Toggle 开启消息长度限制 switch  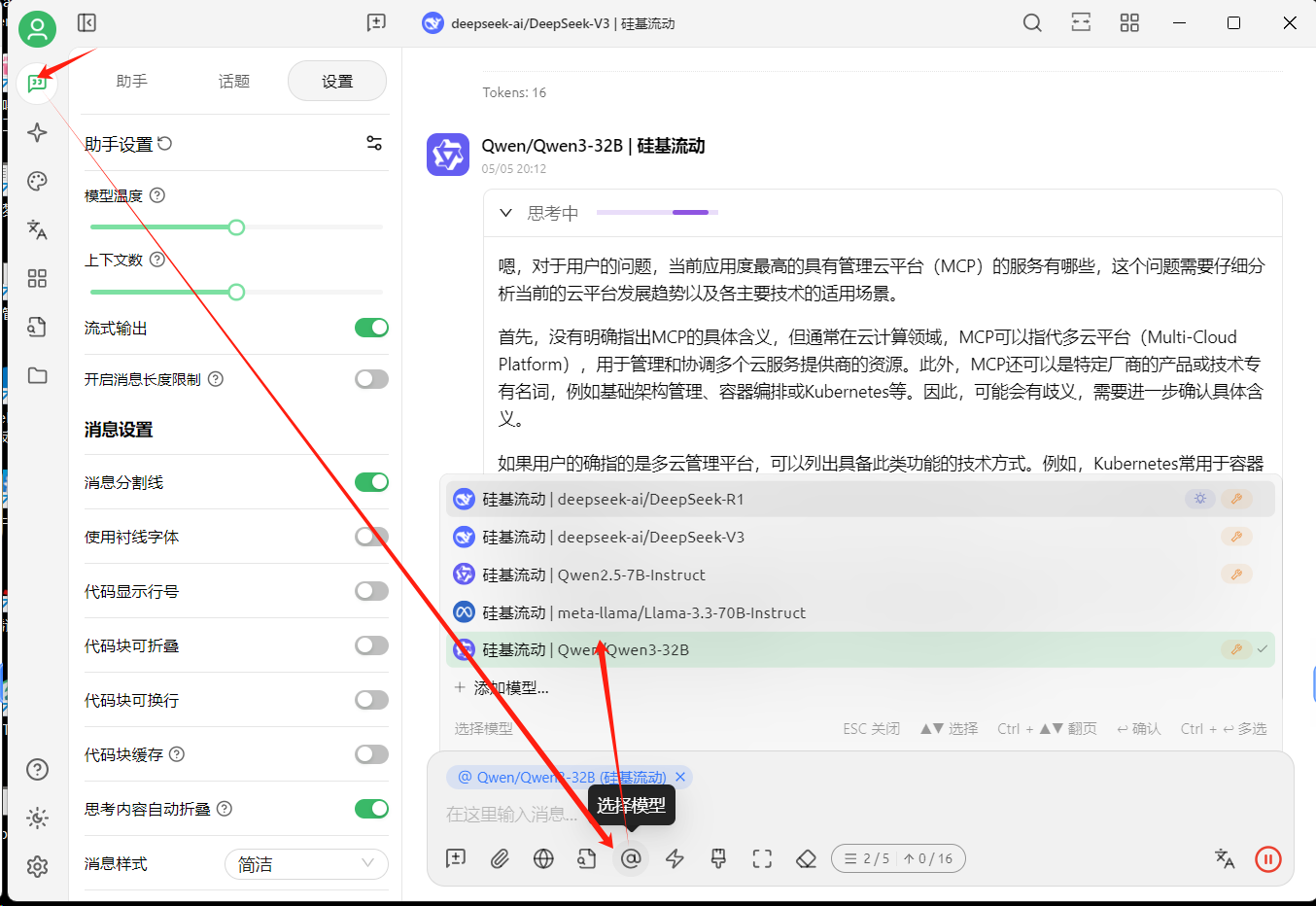tap(371, 379)
